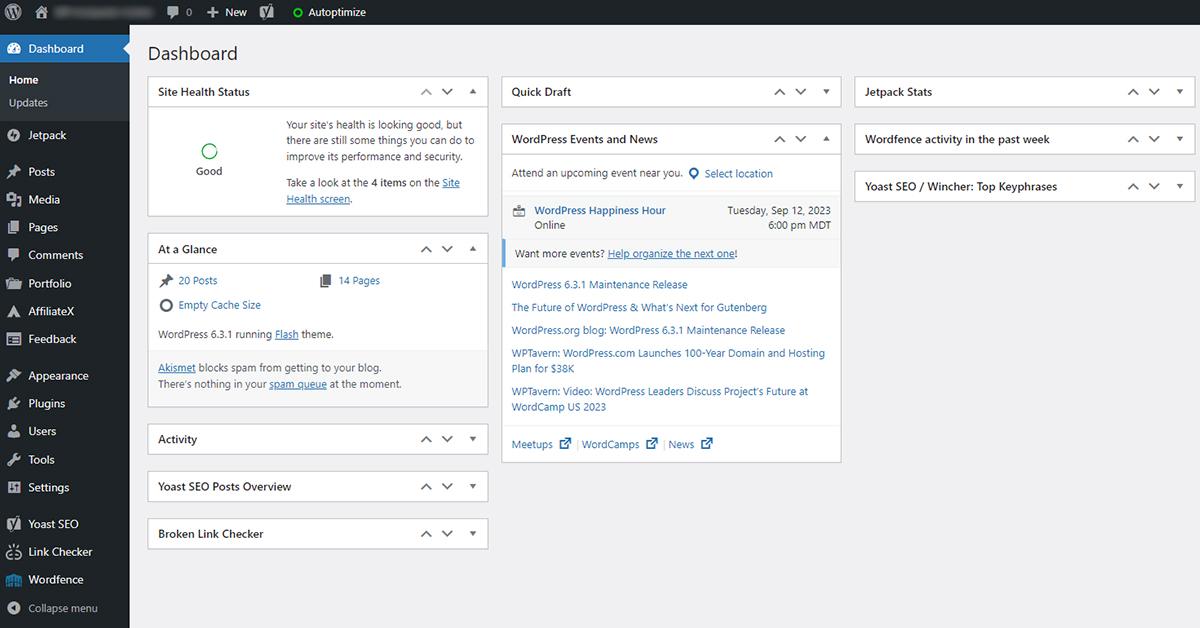Open the Site Health screen link
The width and height of the screenshot is (1200, 628).
coord(373,191)
